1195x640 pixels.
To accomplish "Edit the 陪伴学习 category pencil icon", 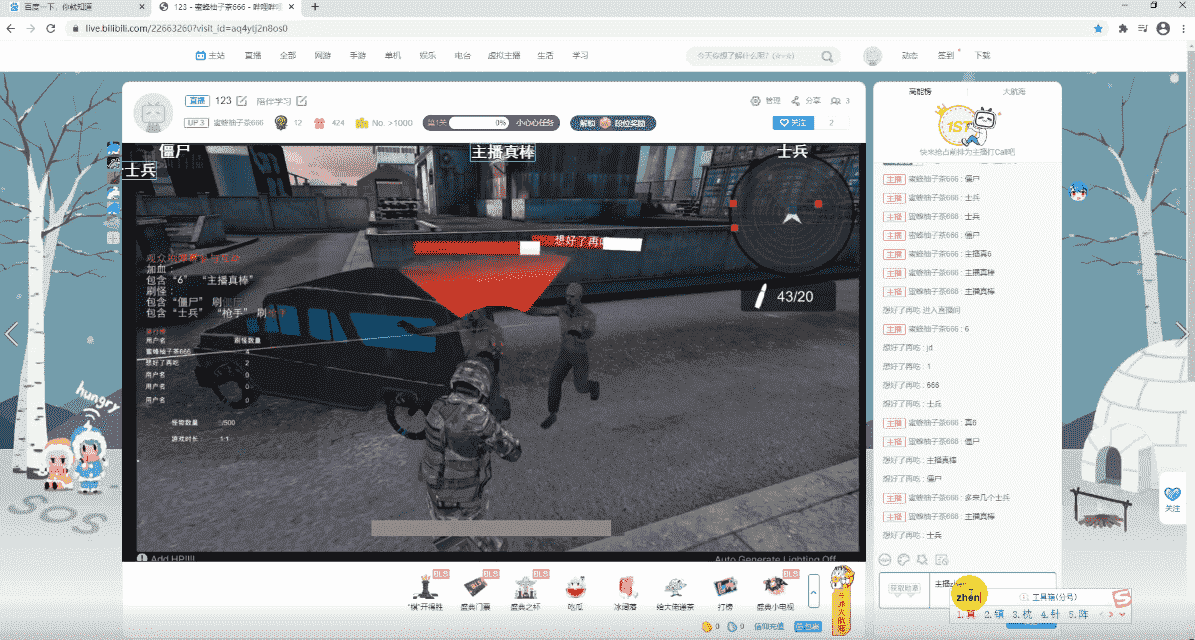I will click(x=302, y=101).
